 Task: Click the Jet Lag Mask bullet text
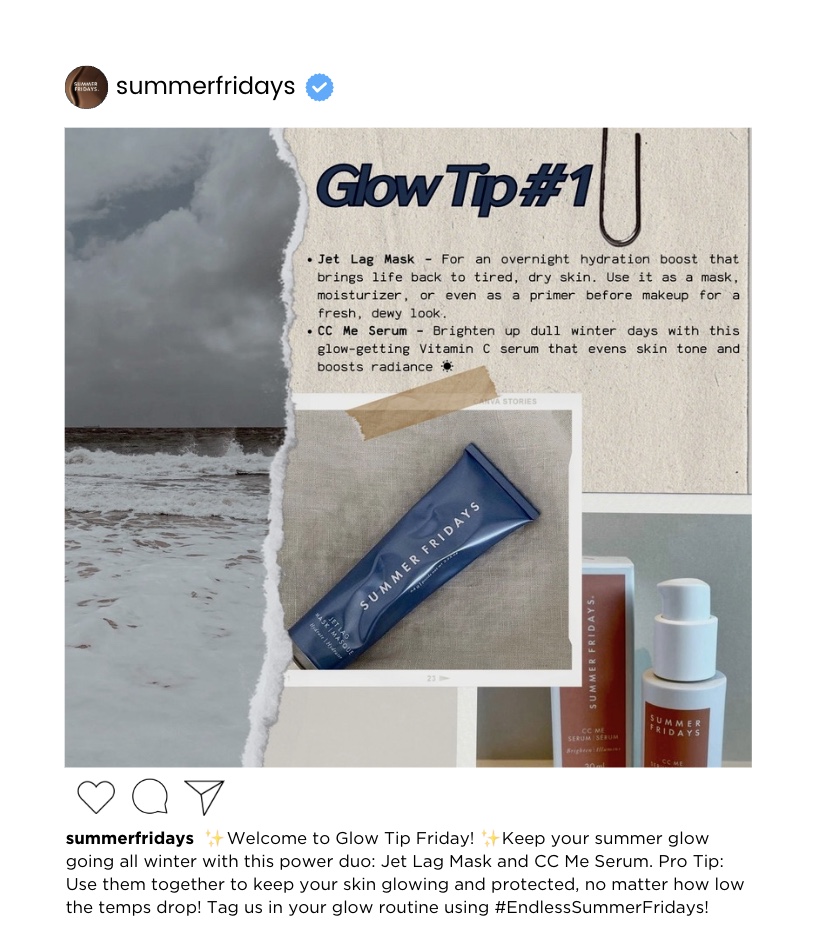coord(524,286)
